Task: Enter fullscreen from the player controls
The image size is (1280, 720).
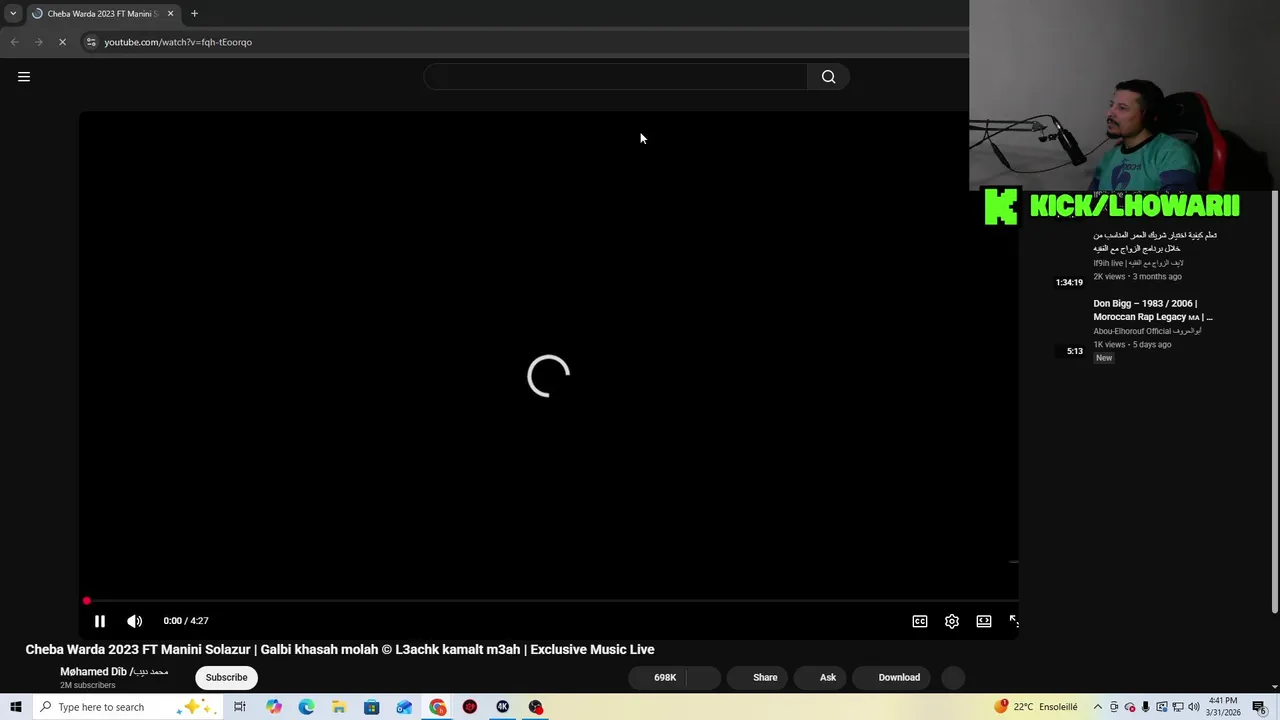Action: 1013,621
